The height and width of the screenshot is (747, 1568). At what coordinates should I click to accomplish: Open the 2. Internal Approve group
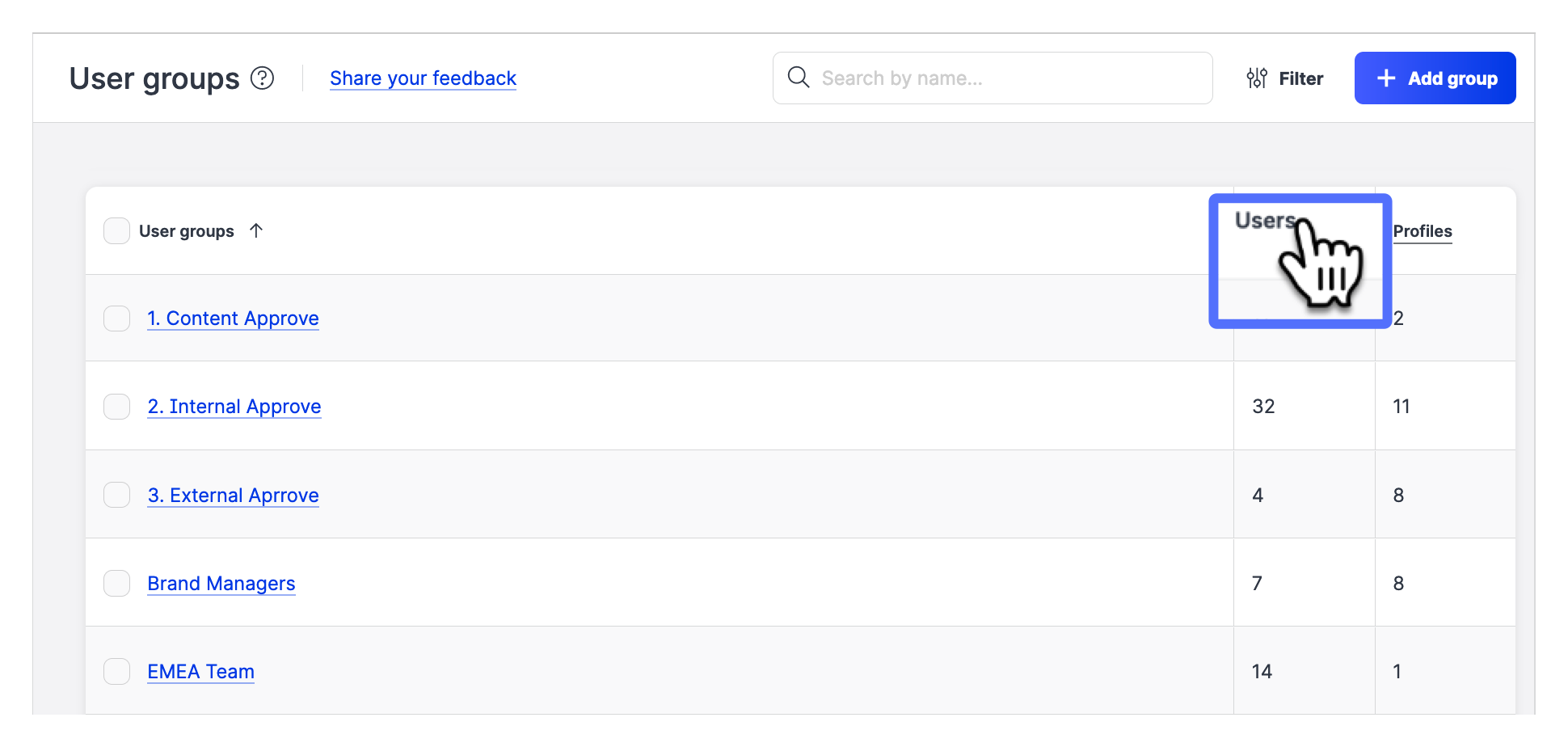[x=234, y=406]
